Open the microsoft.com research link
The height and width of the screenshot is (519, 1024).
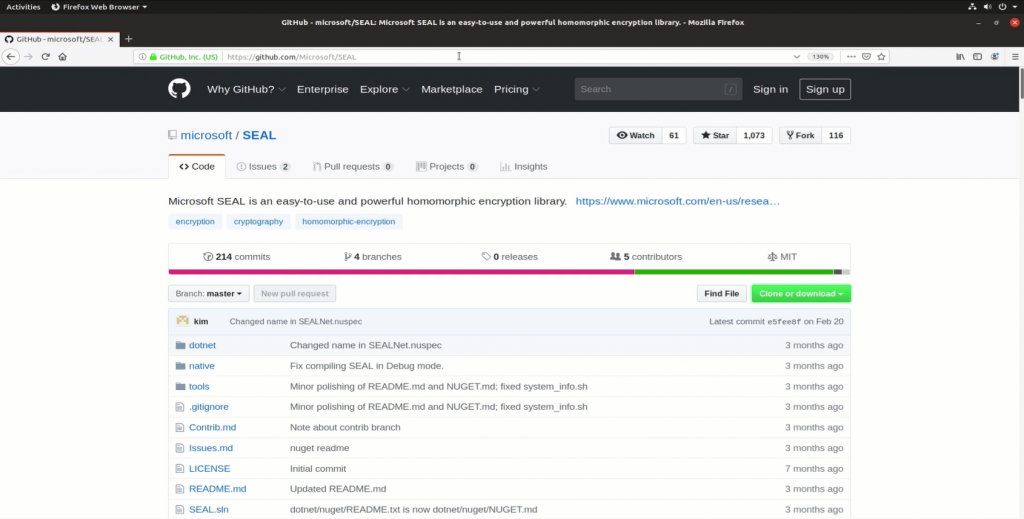coord(678,201)
